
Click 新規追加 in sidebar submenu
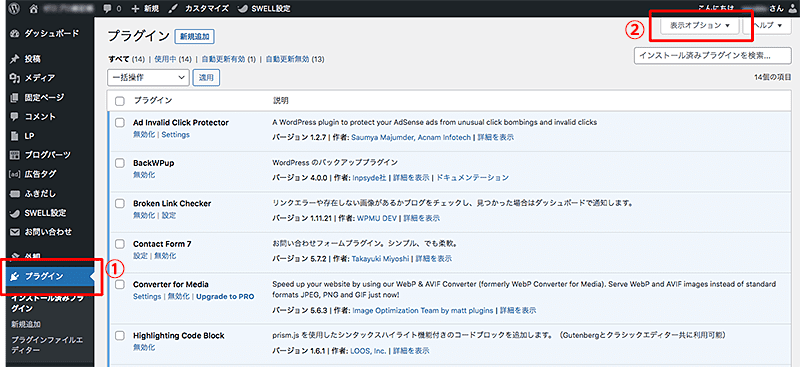26,324
